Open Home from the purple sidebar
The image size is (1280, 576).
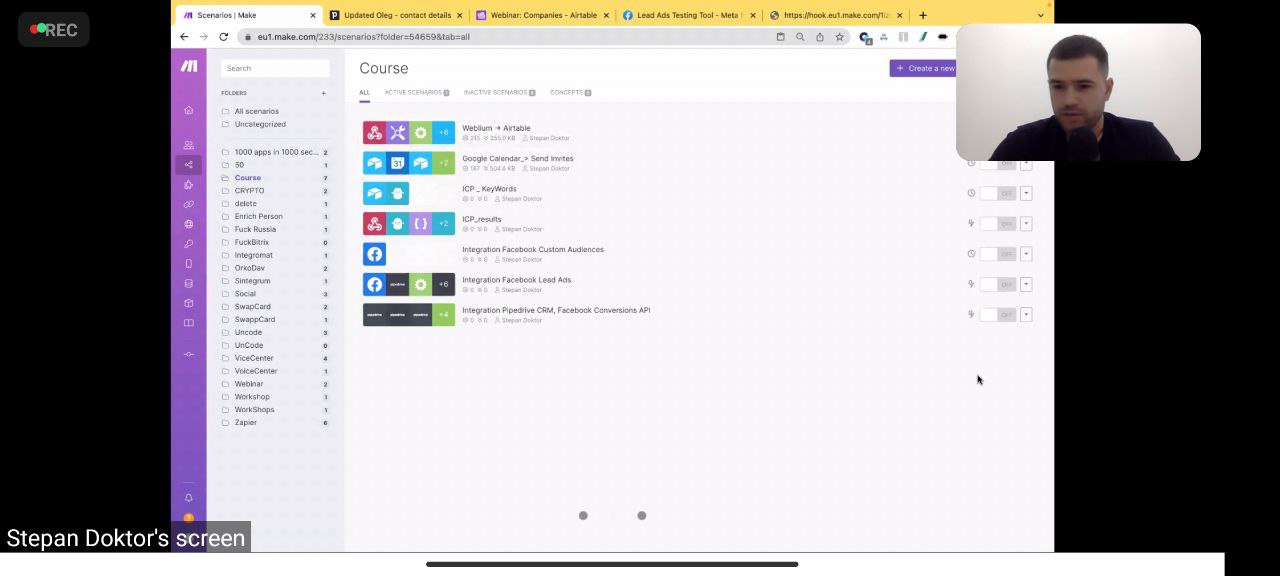188,110
